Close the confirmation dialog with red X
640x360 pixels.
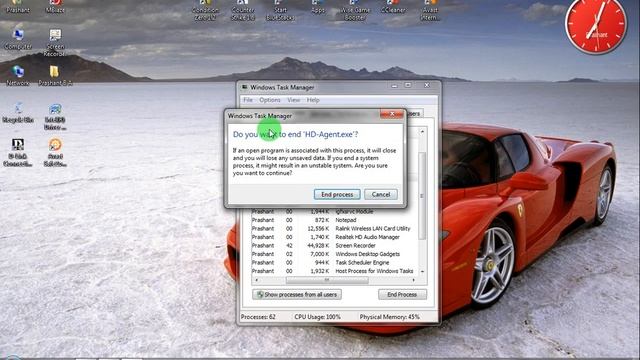[x=392, y=114]
